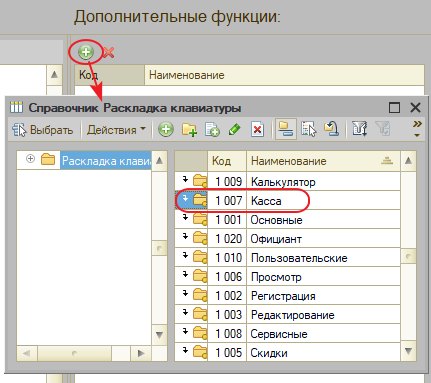Screen dimensions: 431x383
Task: Click tree panel scroll left arrow
Action: tap(26, 353)
